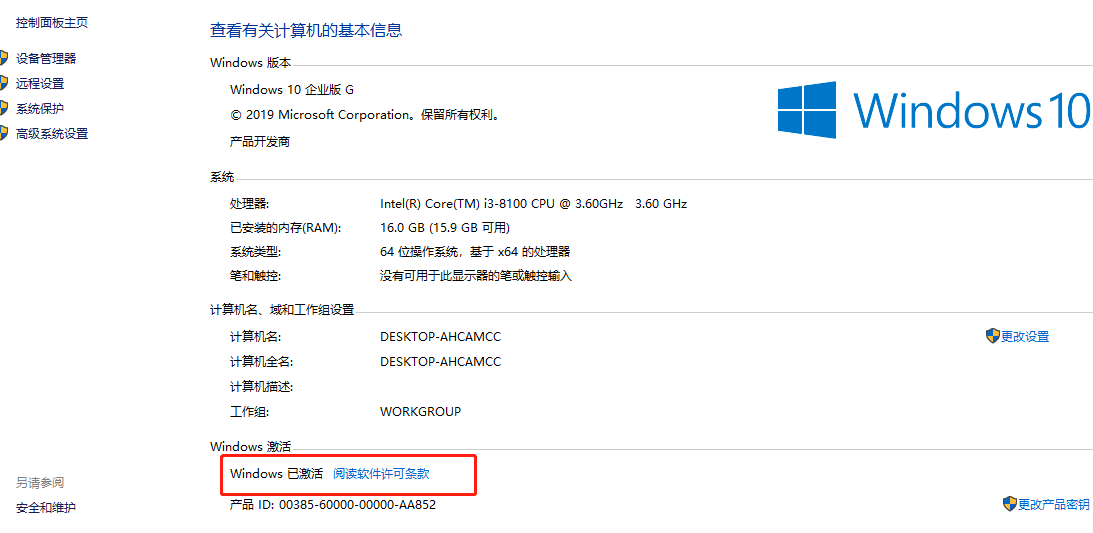The image size is (1093, 533).
Task: Select the text Windows 10 企业版 G
Action: (x=292, y=89)
